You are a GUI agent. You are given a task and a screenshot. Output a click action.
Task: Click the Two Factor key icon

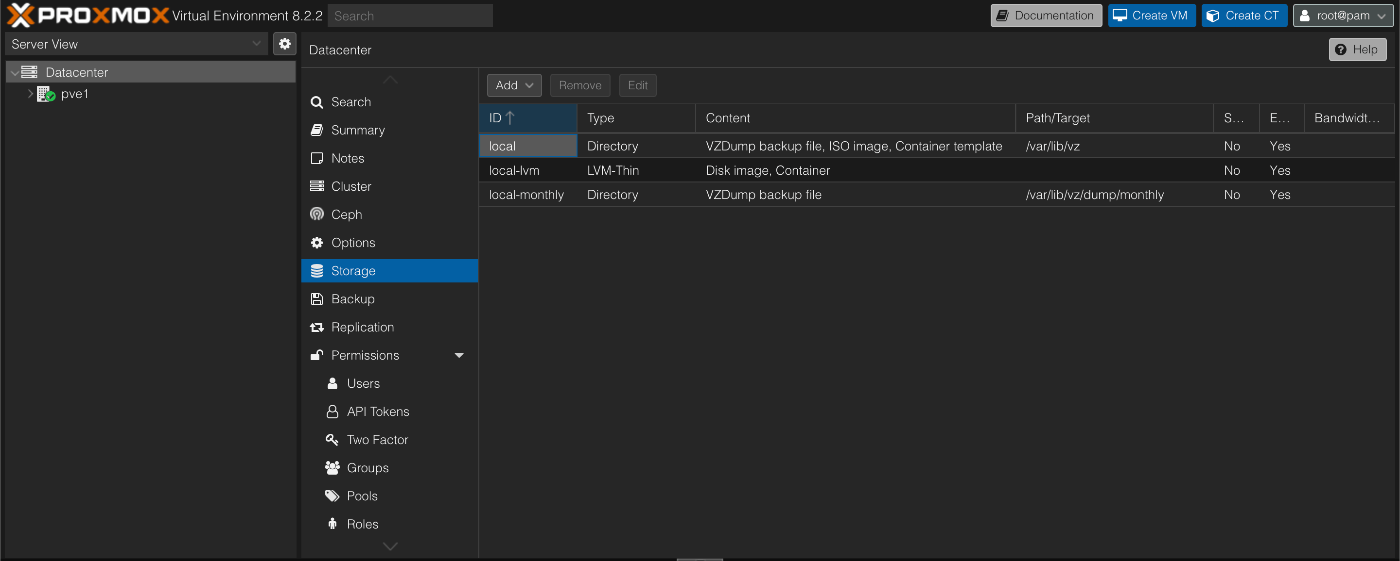(x=333, y=440)
